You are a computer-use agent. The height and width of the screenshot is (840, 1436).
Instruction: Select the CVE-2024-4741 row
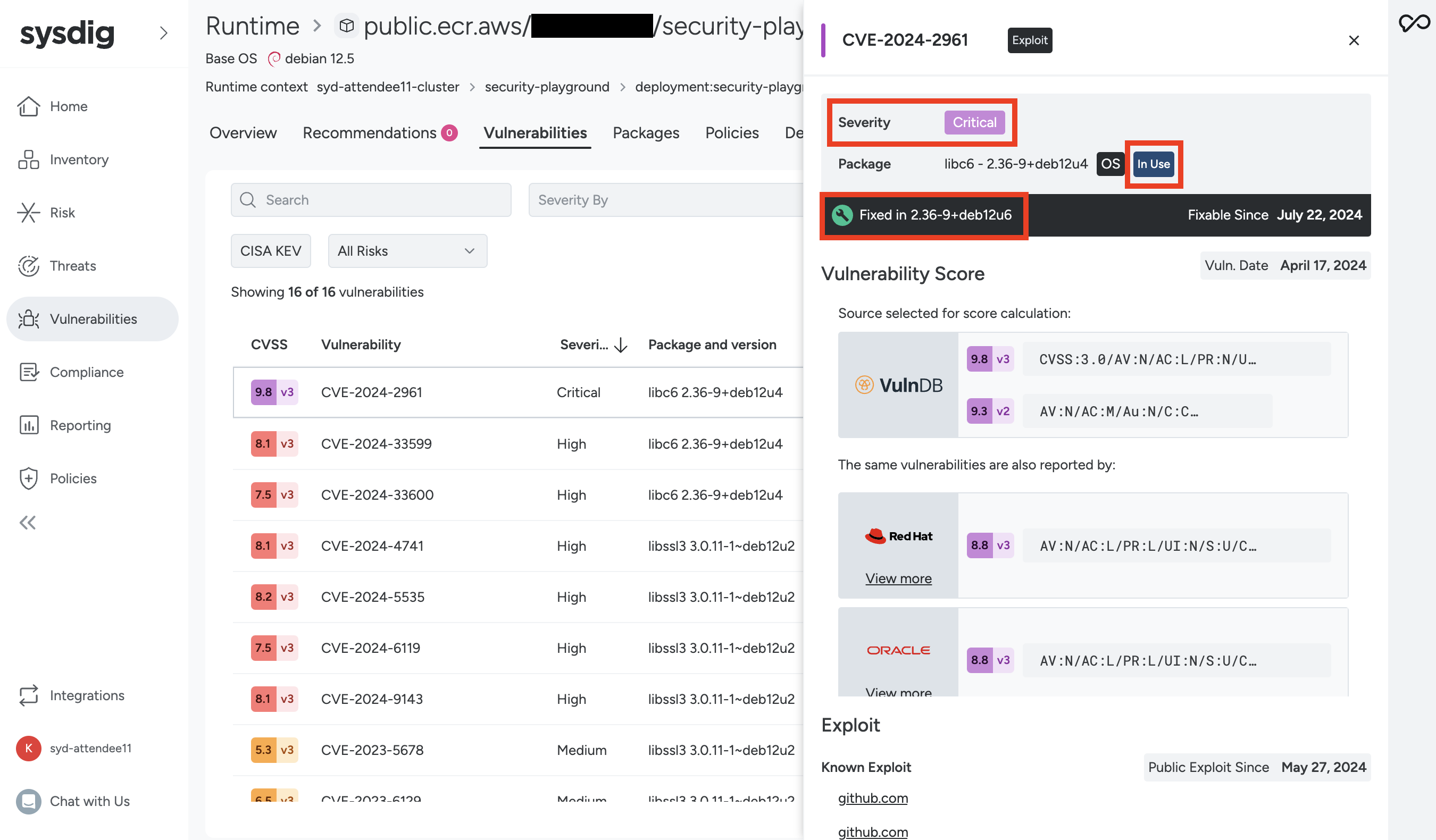pyautogui.click(x=517, y=545)
